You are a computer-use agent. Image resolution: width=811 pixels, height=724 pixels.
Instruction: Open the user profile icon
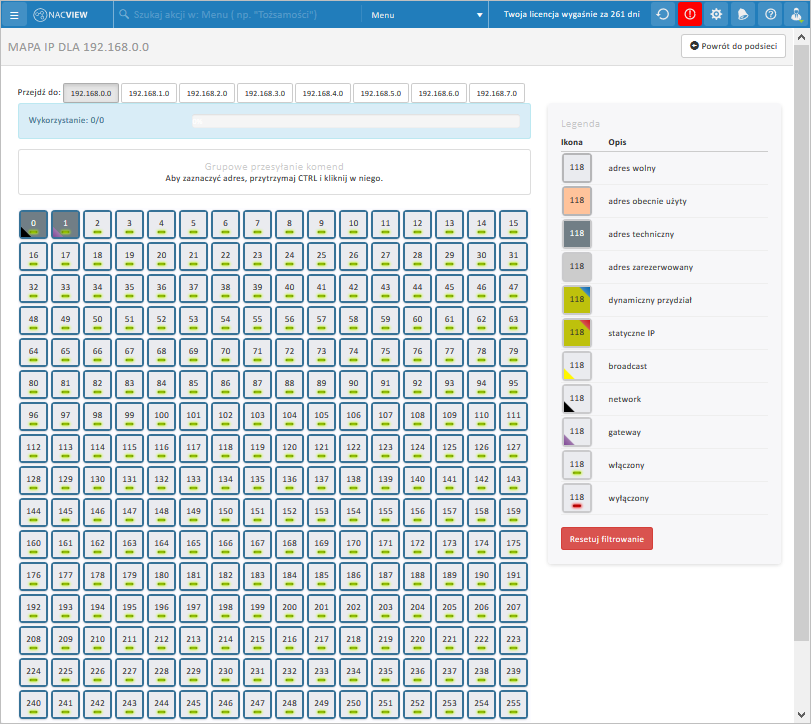[x=797, y=15]
